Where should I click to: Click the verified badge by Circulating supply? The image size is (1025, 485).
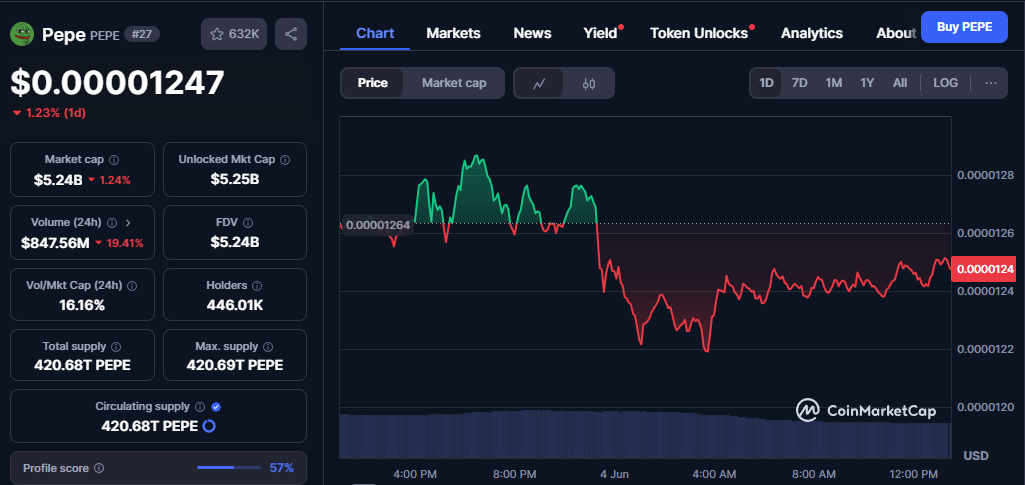(216, 407)
